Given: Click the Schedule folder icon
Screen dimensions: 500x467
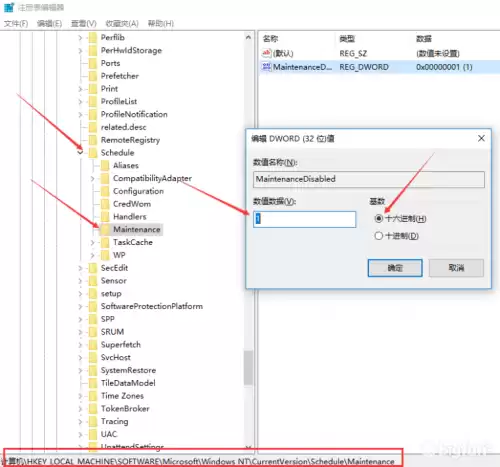Looking at the screenshot, I should tap(93, 153).
